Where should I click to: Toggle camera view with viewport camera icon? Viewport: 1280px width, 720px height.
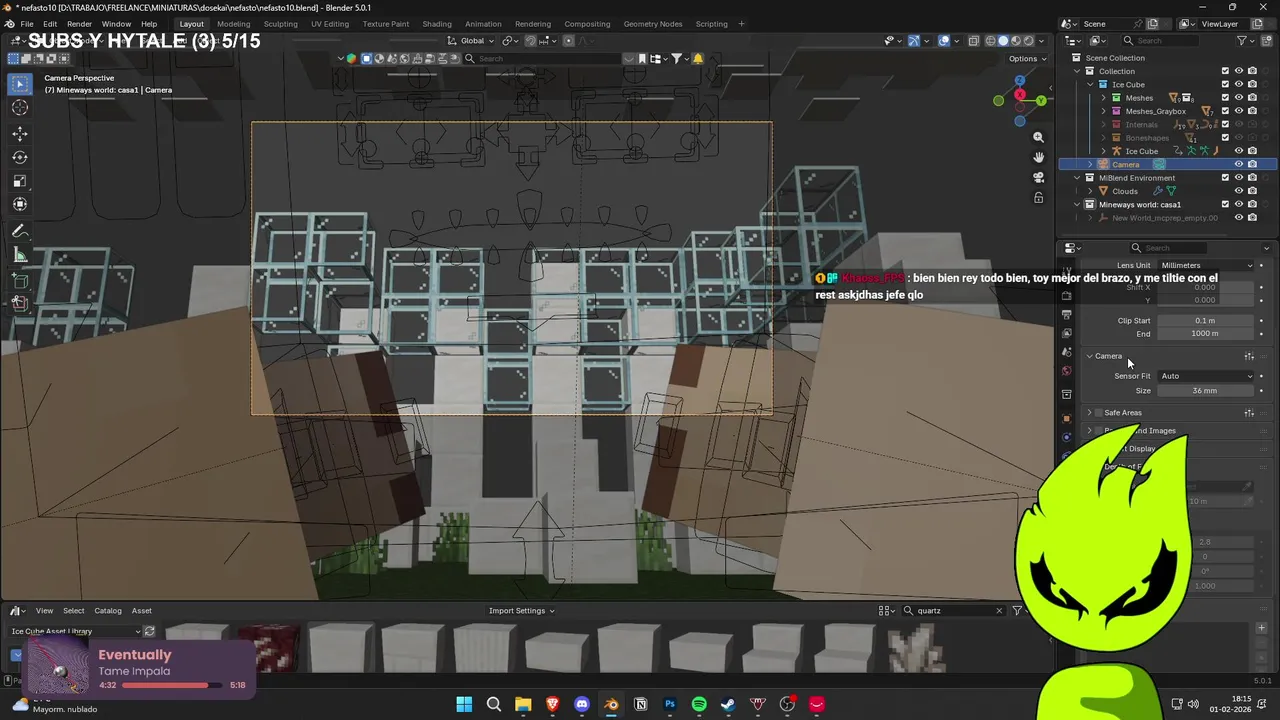click(1038, 177)
